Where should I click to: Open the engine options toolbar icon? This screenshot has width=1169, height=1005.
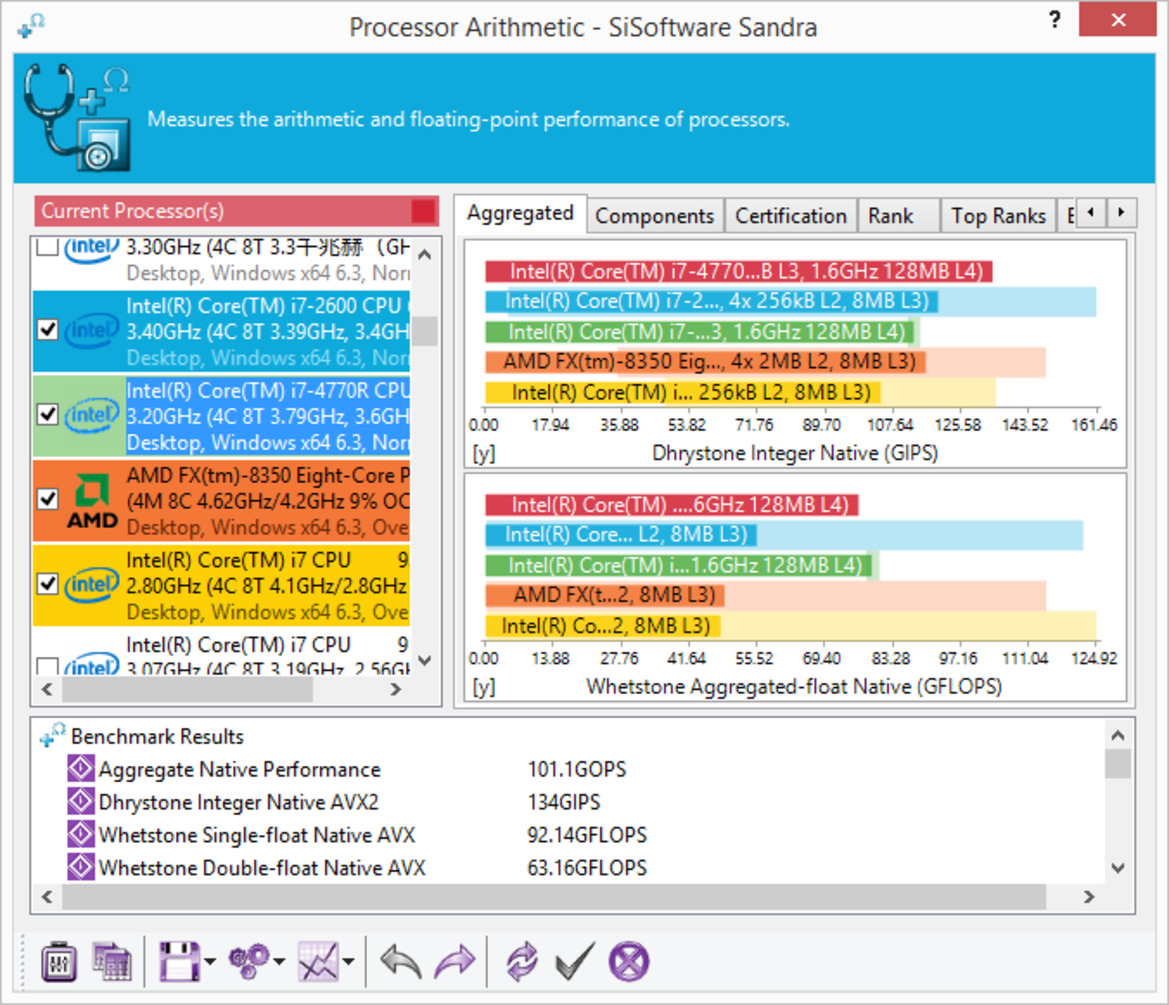pos(59,962)
